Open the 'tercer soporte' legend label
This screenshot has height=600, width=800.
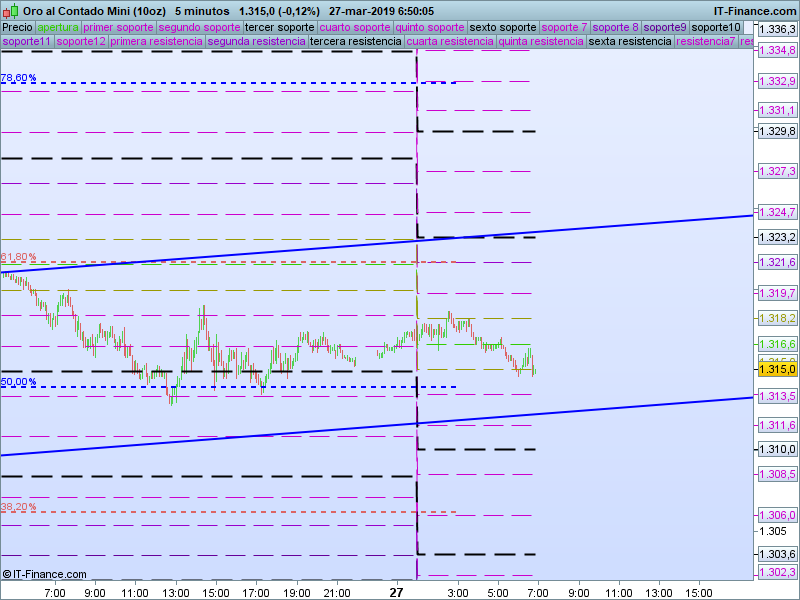(x=280, y=27)
